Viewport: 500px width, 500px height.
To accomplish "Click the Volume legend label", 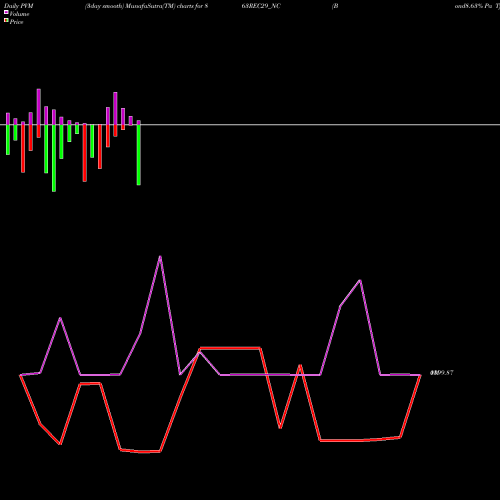I will 19,14.
